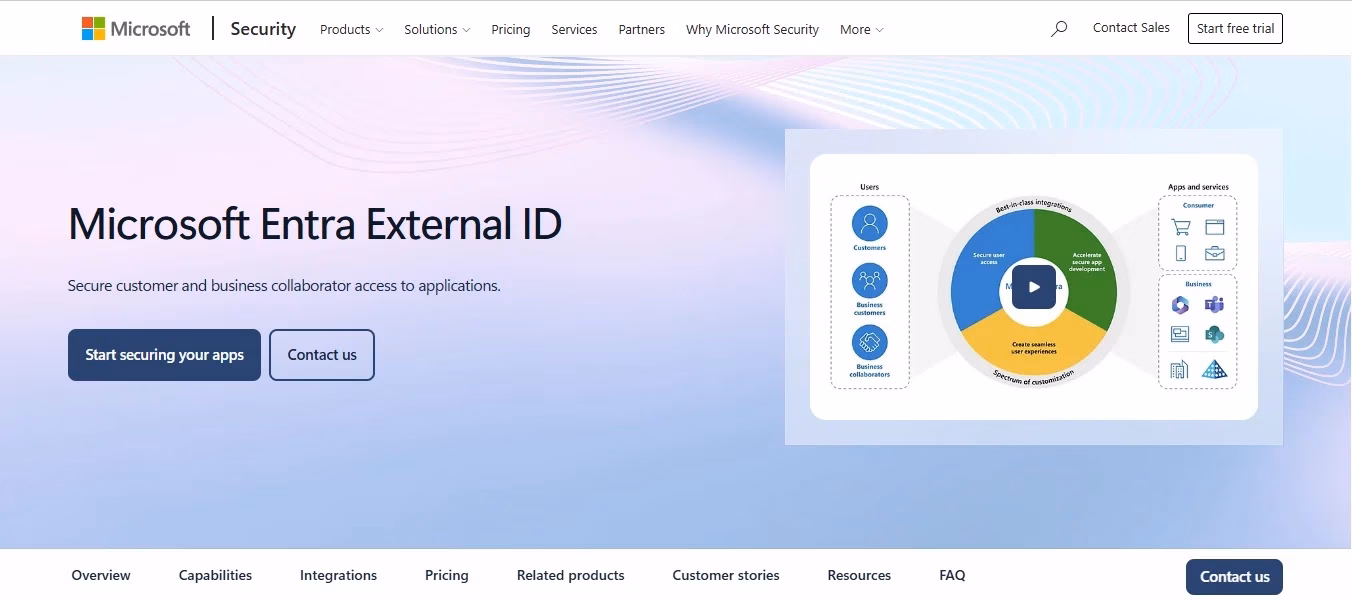Click the Microsoft Entra External ID heading
Image resolution: width=1352 pixels, height=600 pixels.
tap(315, 223)
